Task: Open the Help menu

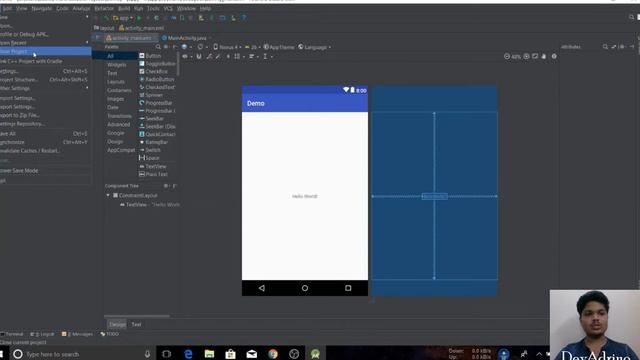Action: pyautogui.click(x=205, y=8)
